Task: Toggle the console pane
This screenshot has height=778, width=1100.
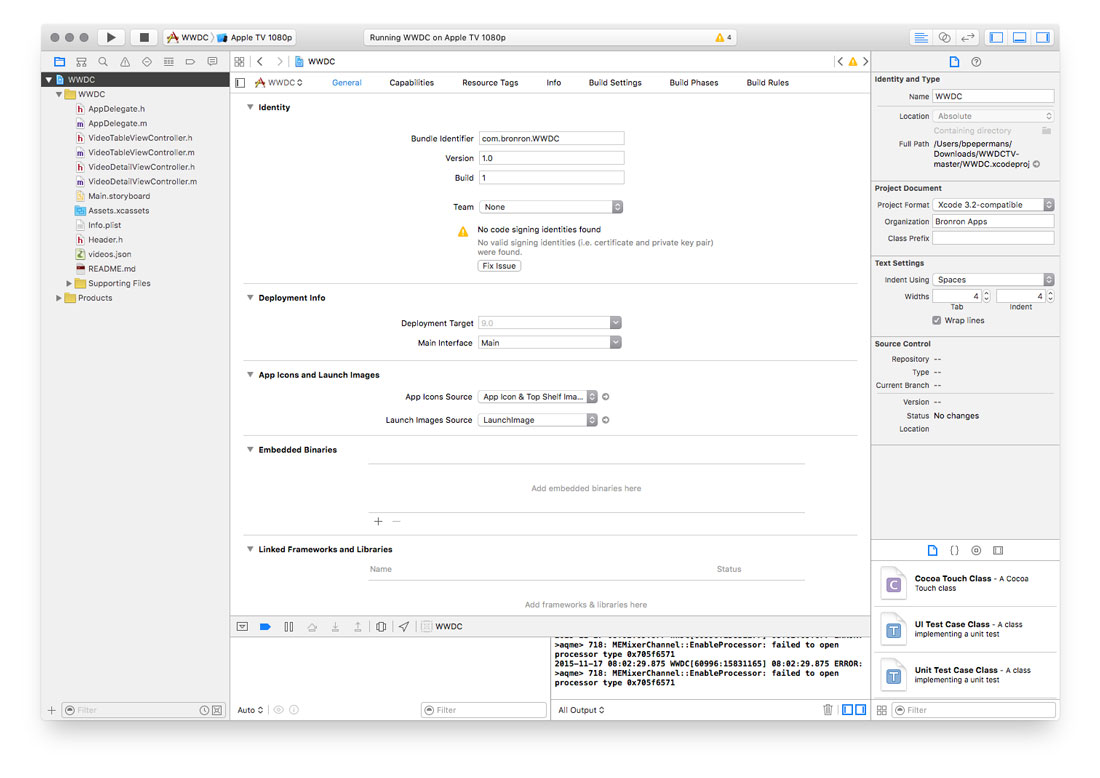Action: 860,710
